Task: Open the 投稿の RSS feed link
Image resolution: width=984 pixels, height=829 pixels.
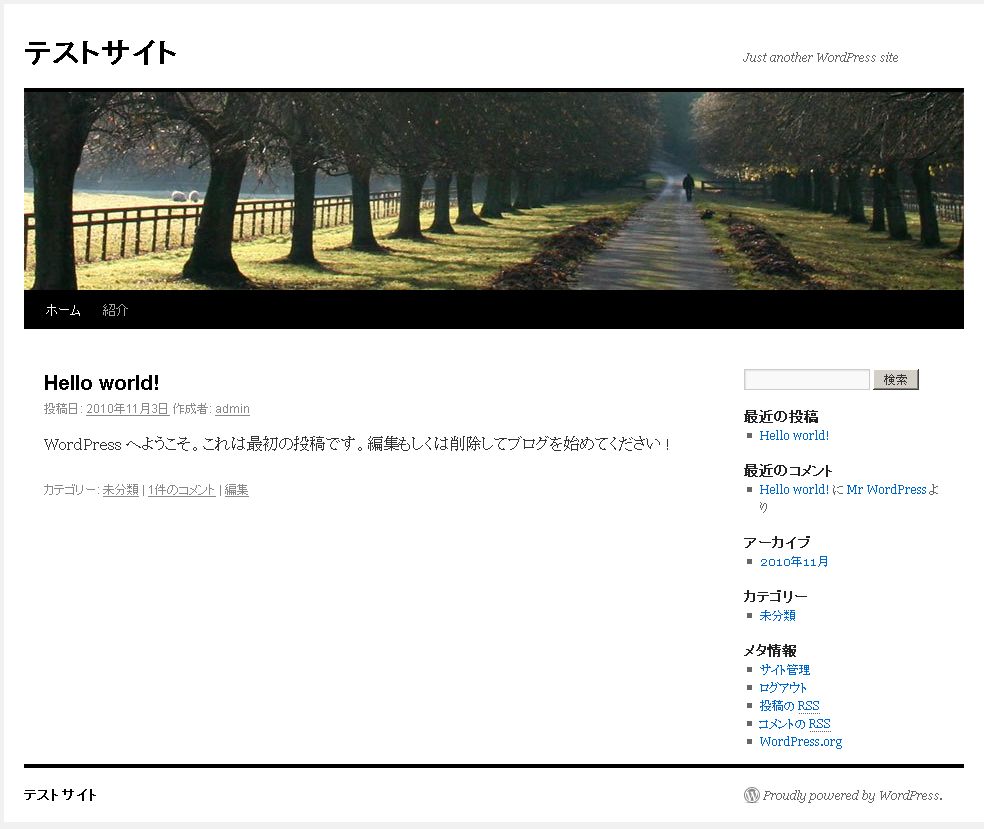Action: click(789, 706)
